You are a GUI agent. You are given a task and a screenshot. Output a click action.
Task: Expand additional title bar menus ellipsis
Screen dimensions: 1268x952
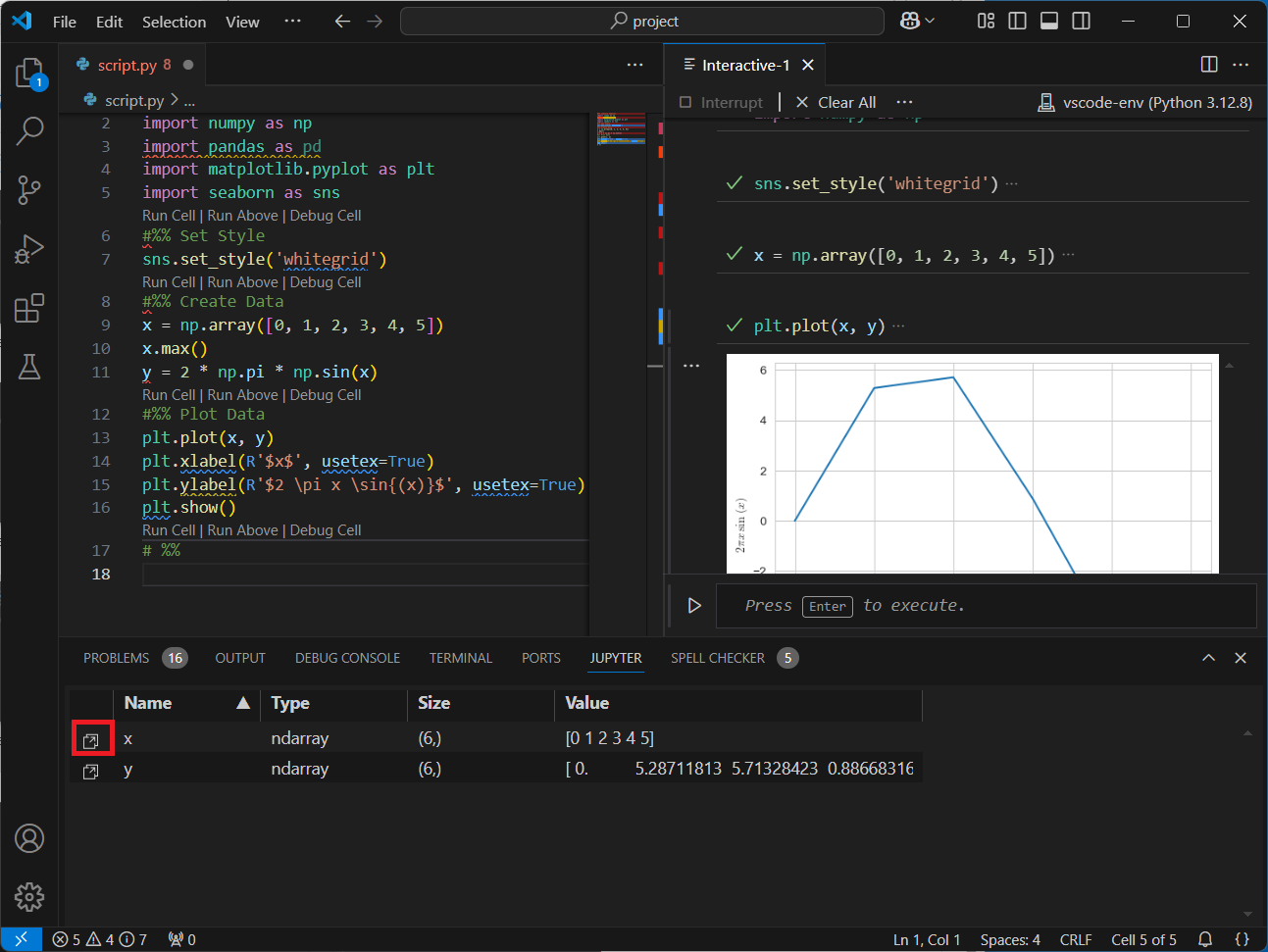point(292,21)
